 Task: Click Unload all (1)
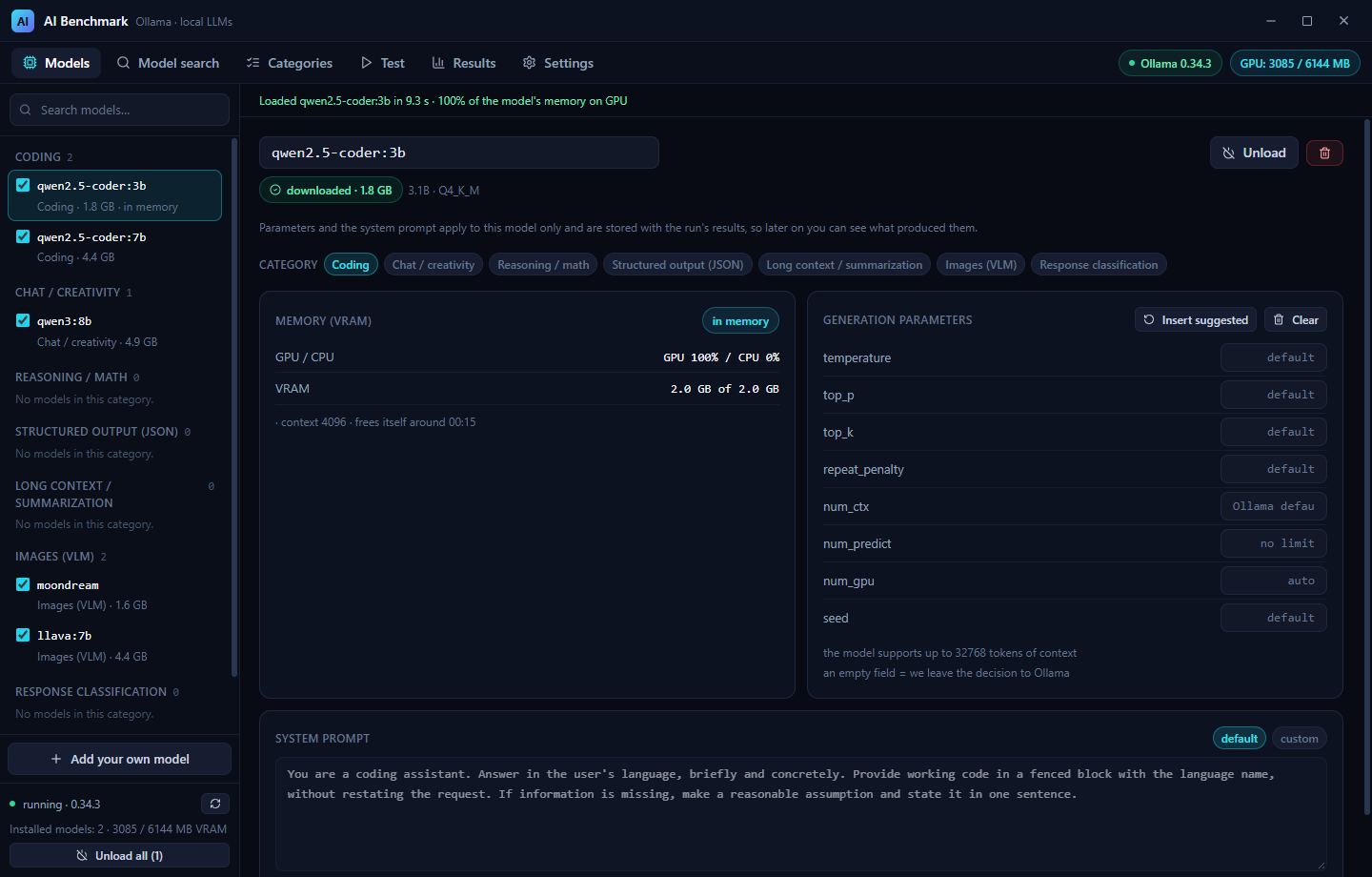(x=120, y=856)
